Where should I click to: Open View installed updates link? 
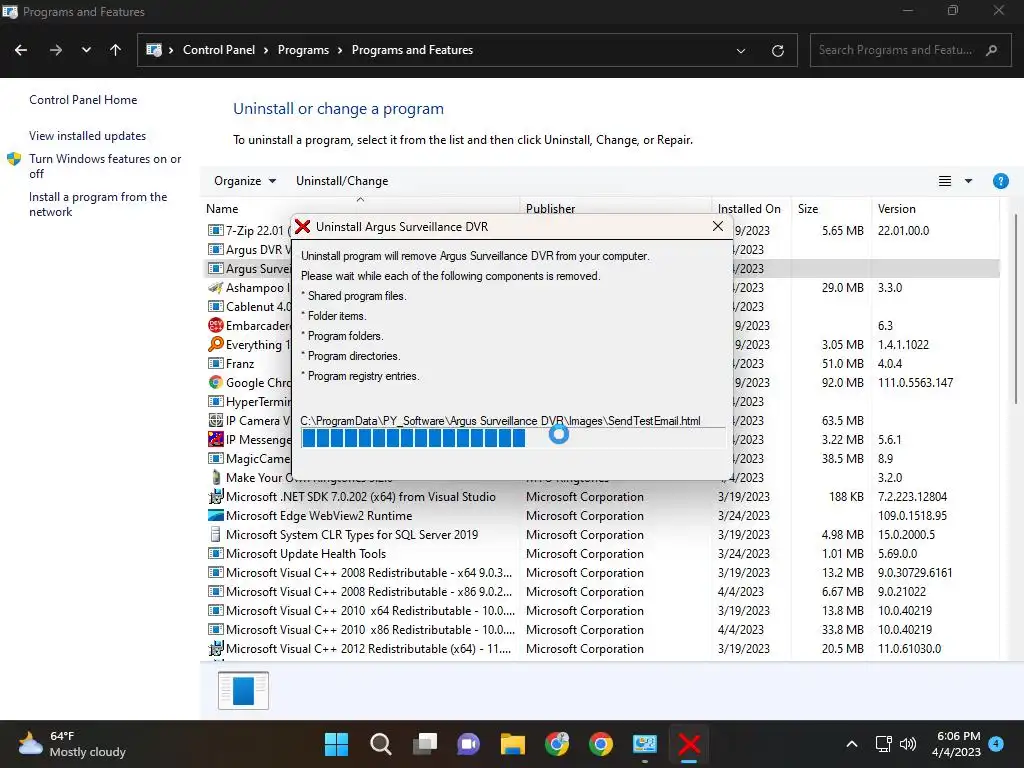[88, 136]
